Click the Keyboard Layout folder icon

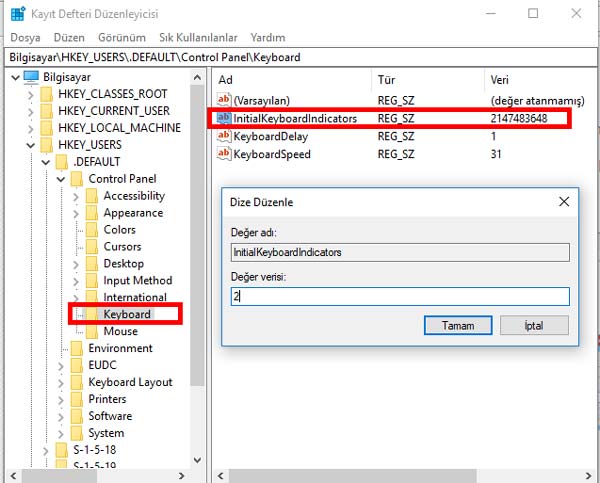point(77,382)
